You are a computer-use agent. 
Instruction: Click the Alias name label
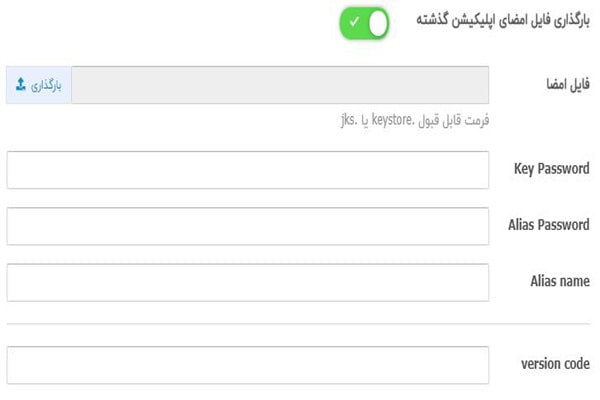tap(559, 281)
